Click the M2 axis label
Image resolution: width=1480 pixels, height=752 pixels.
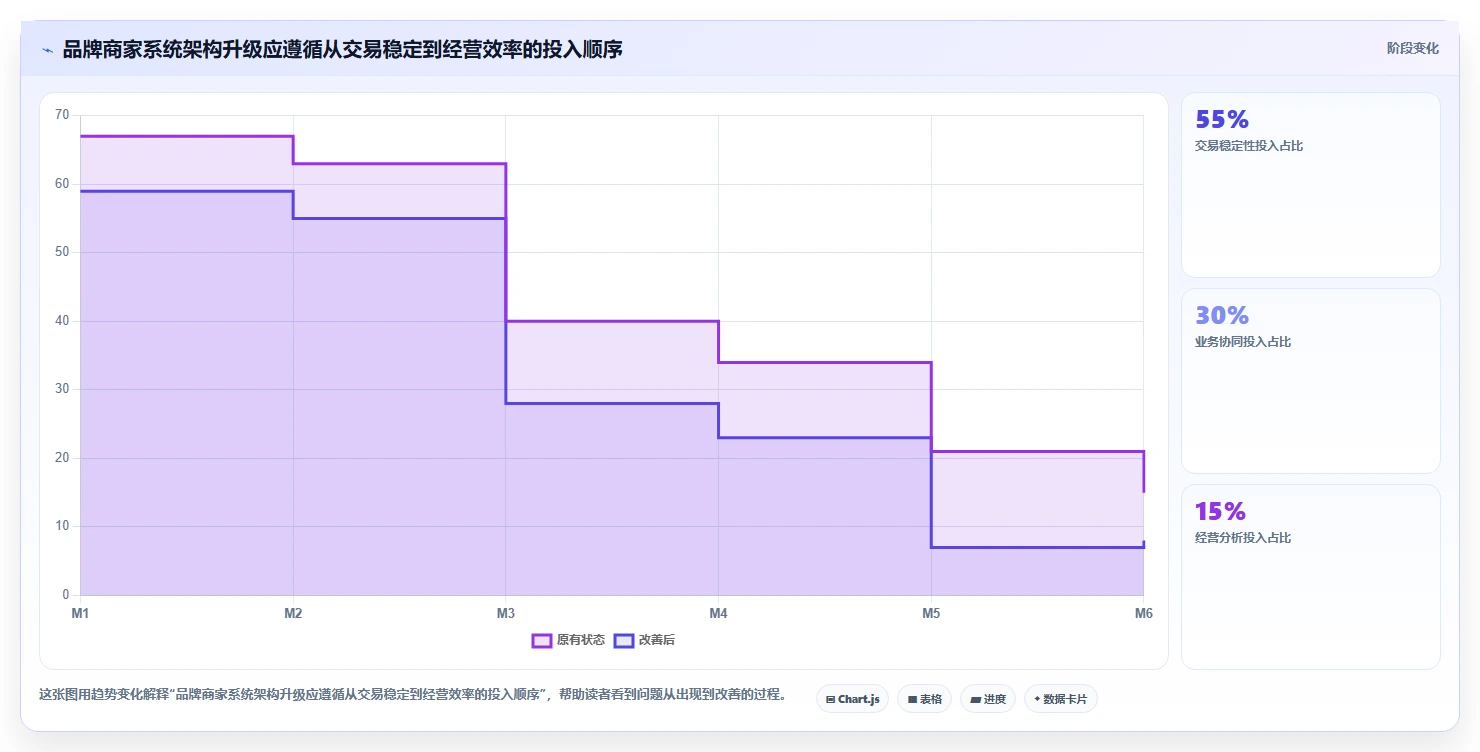[x=293, y=613]
